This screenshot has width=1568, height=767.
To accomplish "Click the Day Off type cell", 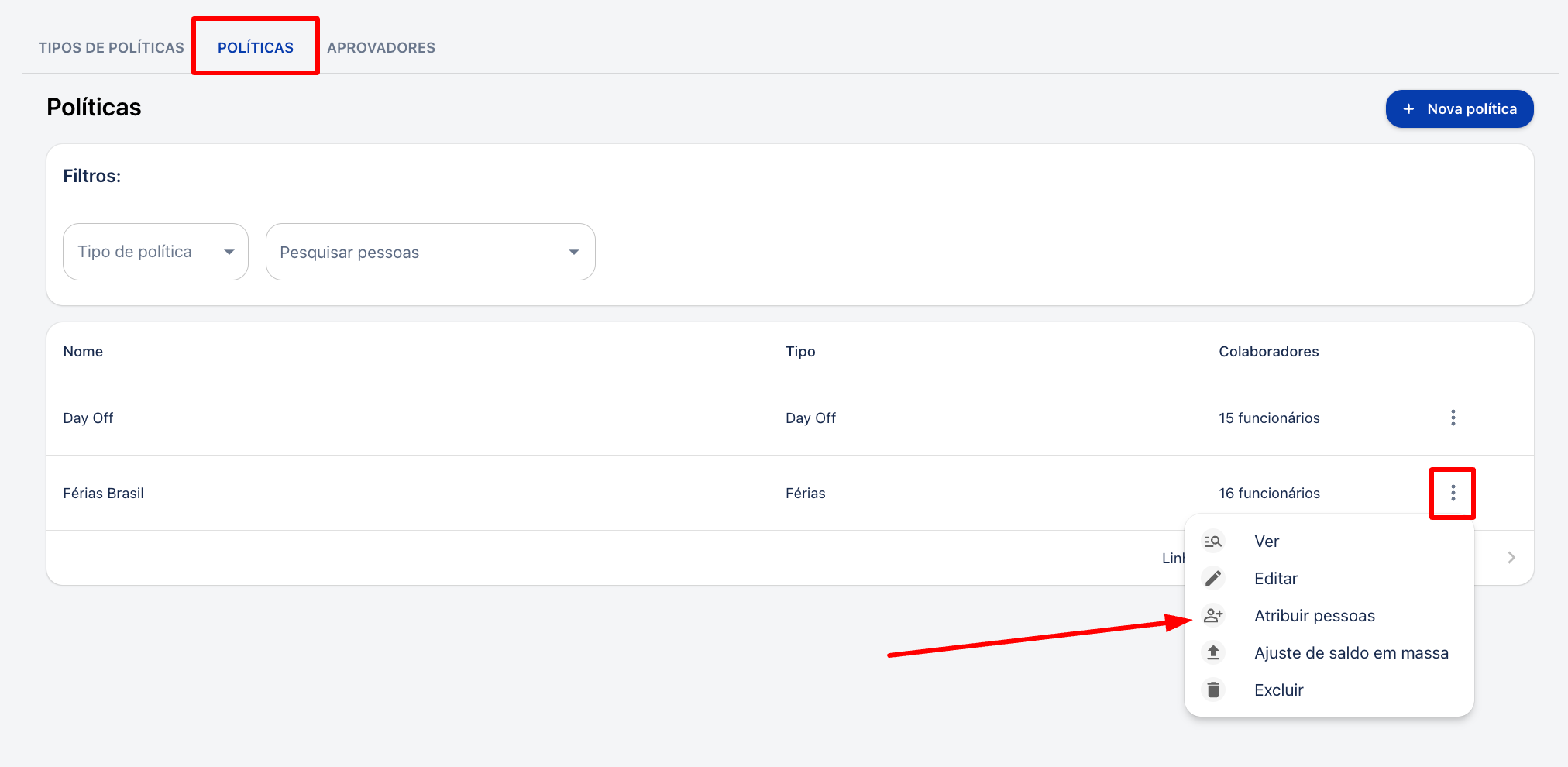I will (810, 418).
